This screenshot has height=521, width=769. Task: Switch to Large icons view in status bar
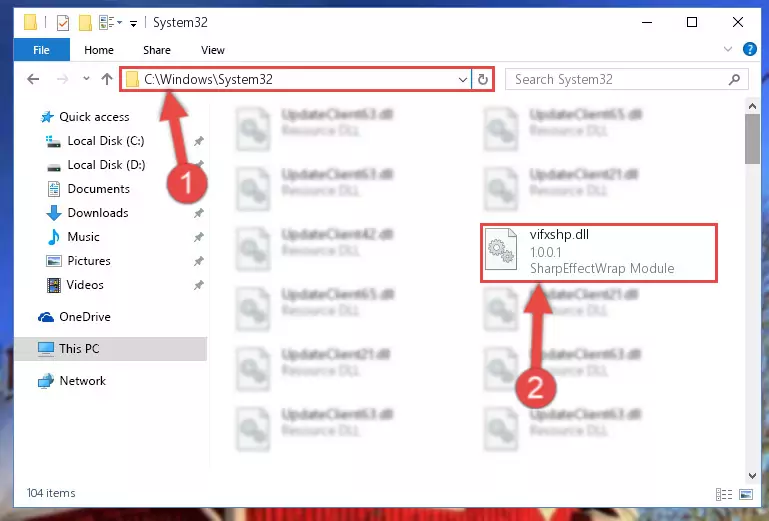pos(746,494)
